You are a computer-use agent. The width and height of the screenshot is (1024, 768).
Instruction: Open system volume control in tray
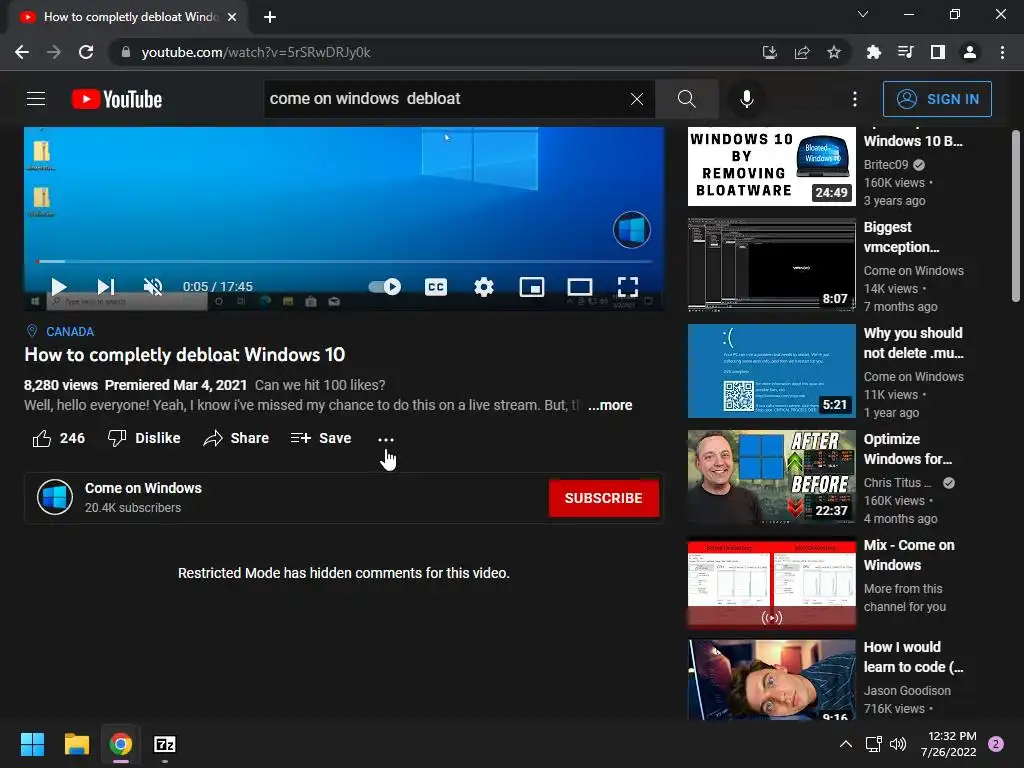[x=898, y=744]
